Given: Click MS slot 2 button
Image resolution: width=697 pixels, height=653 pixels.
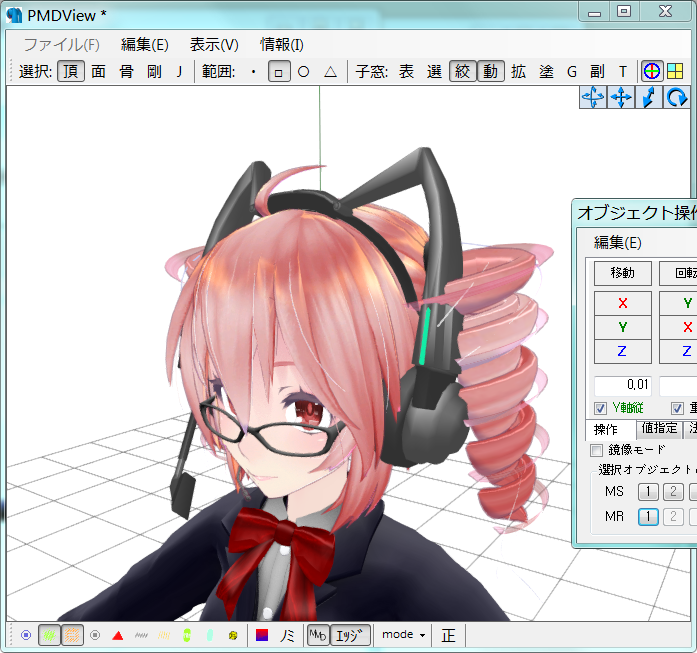Looking at the screenshot, I should point(673,491).
